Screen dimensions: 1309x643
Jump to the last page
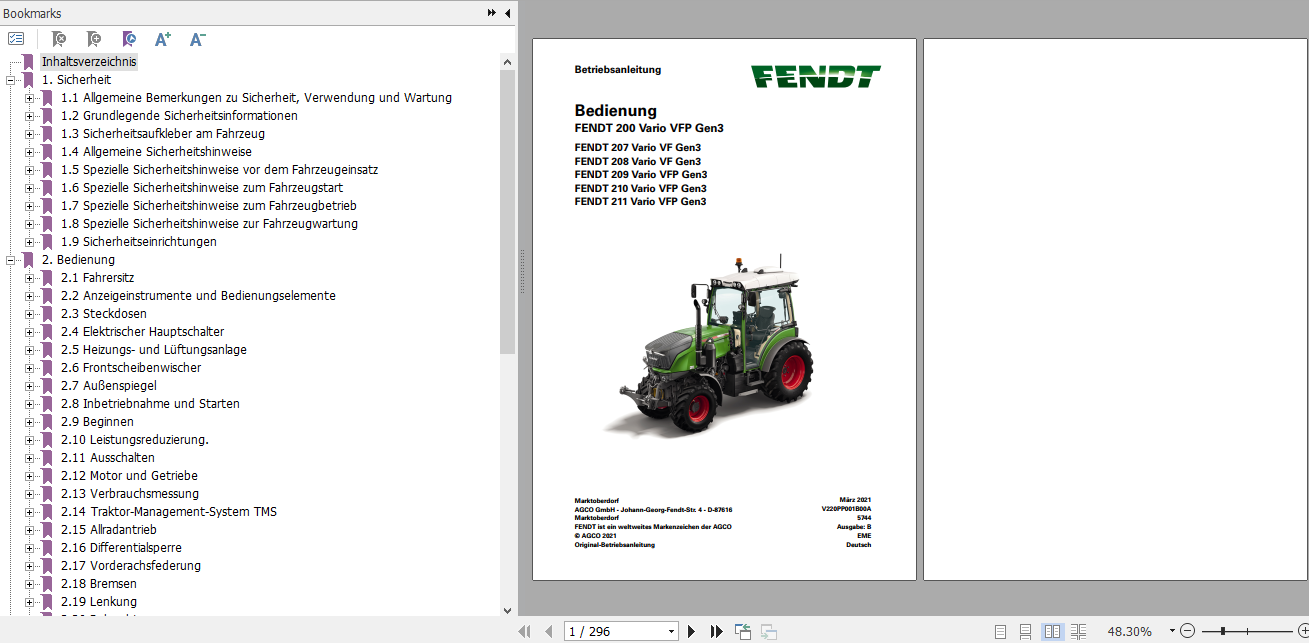716,631
